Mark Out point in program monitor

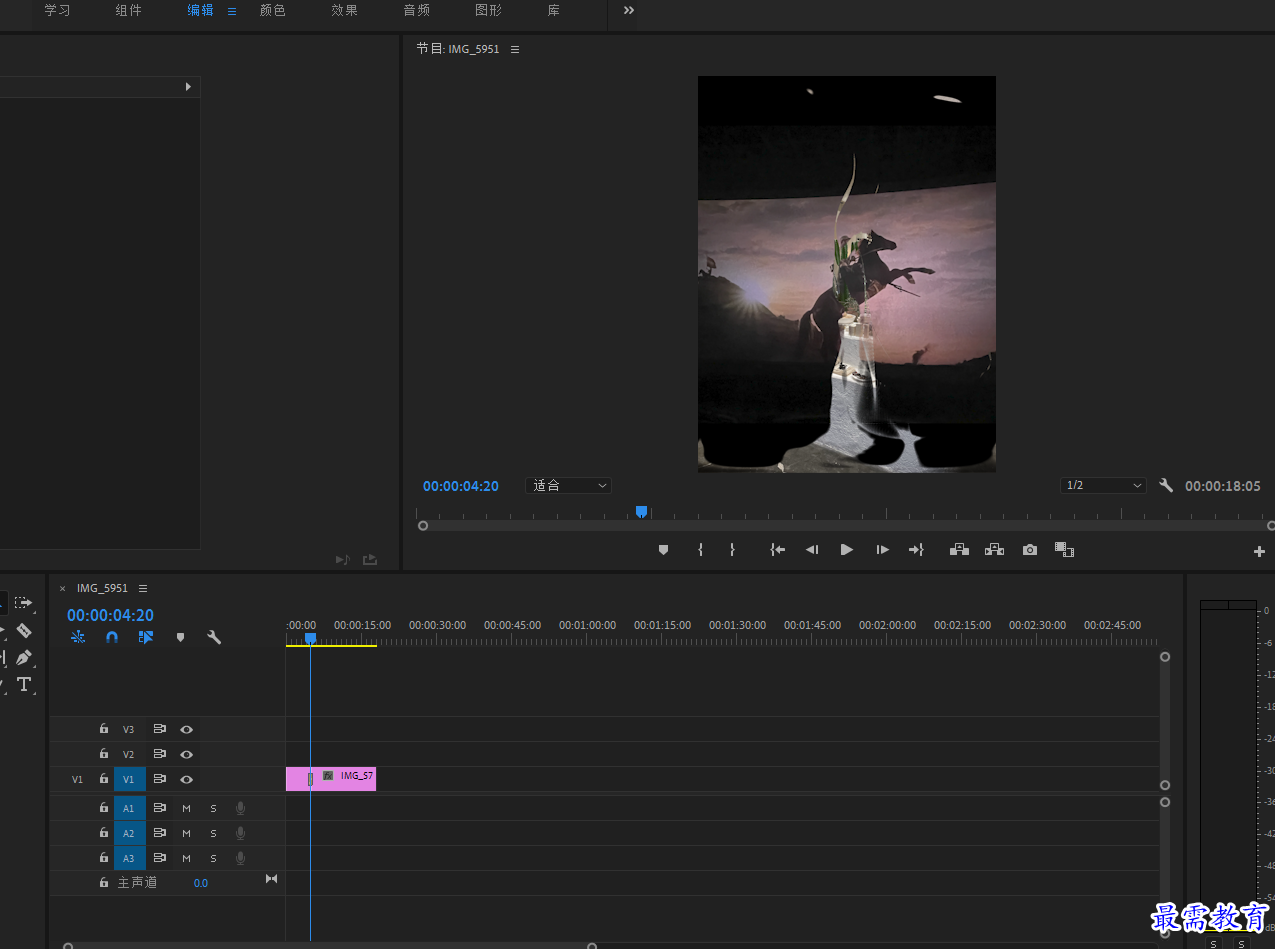(732, 550)
